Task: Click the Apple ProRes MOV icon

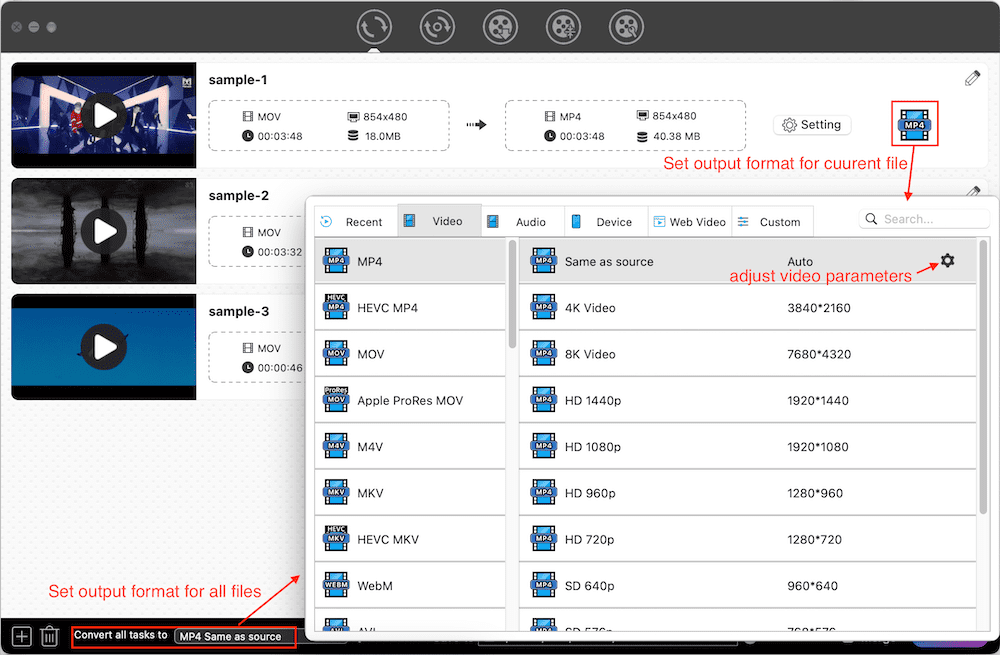Action: coord(336,400)
